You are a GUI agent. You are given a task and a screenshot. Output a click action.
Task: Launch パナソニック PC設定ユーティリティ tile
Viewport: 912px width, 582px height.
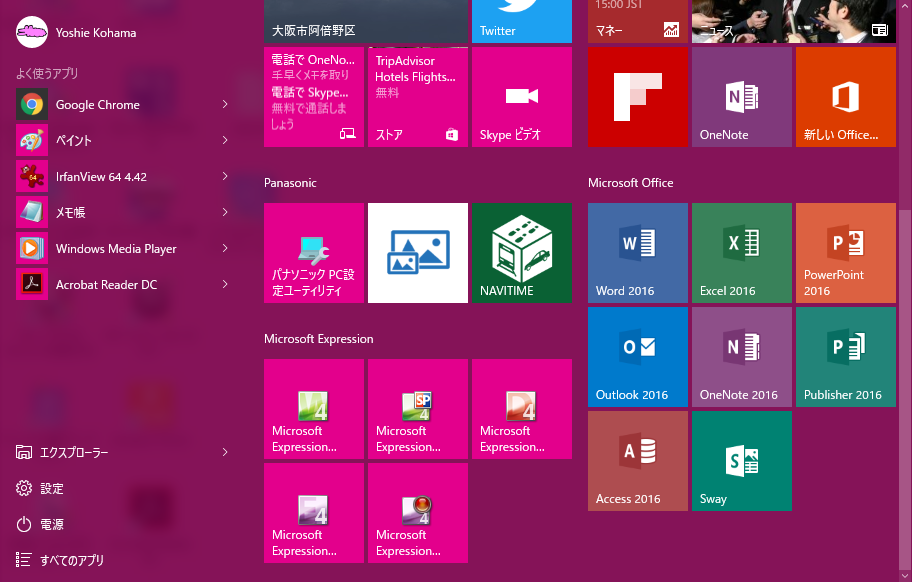pyautogui.click(x=314, y=253)
